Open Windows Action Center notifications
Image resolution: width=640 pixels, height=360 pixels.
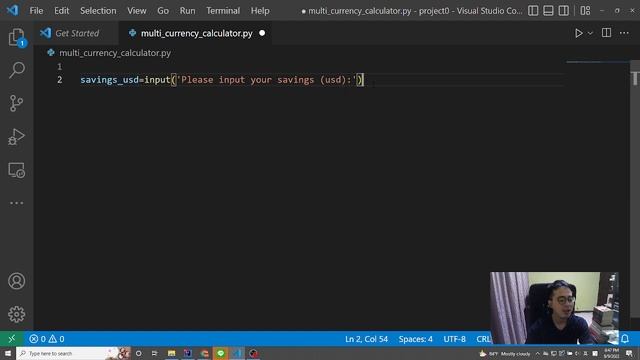(629, 353)
